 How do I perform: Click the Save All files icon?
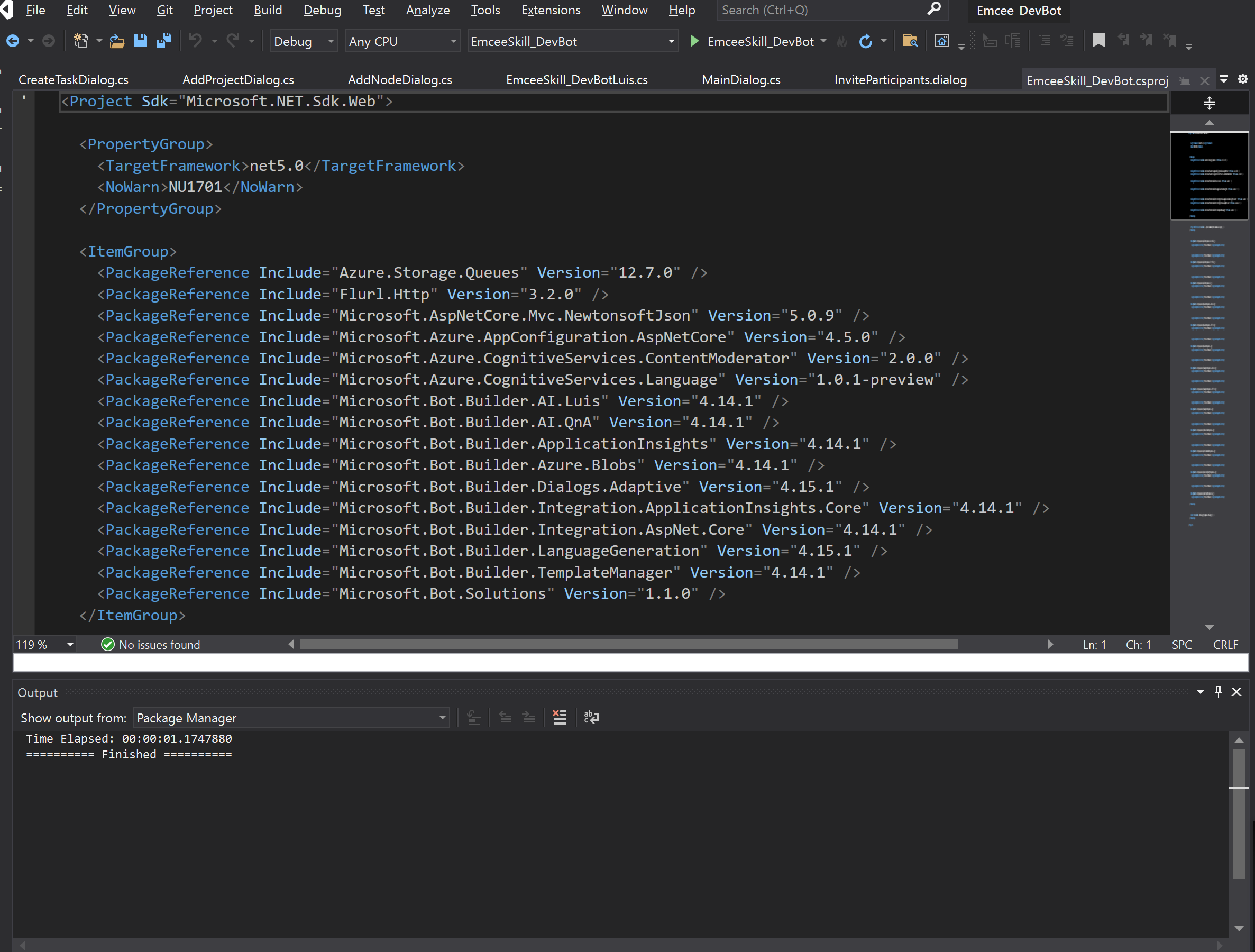(164, 40)
